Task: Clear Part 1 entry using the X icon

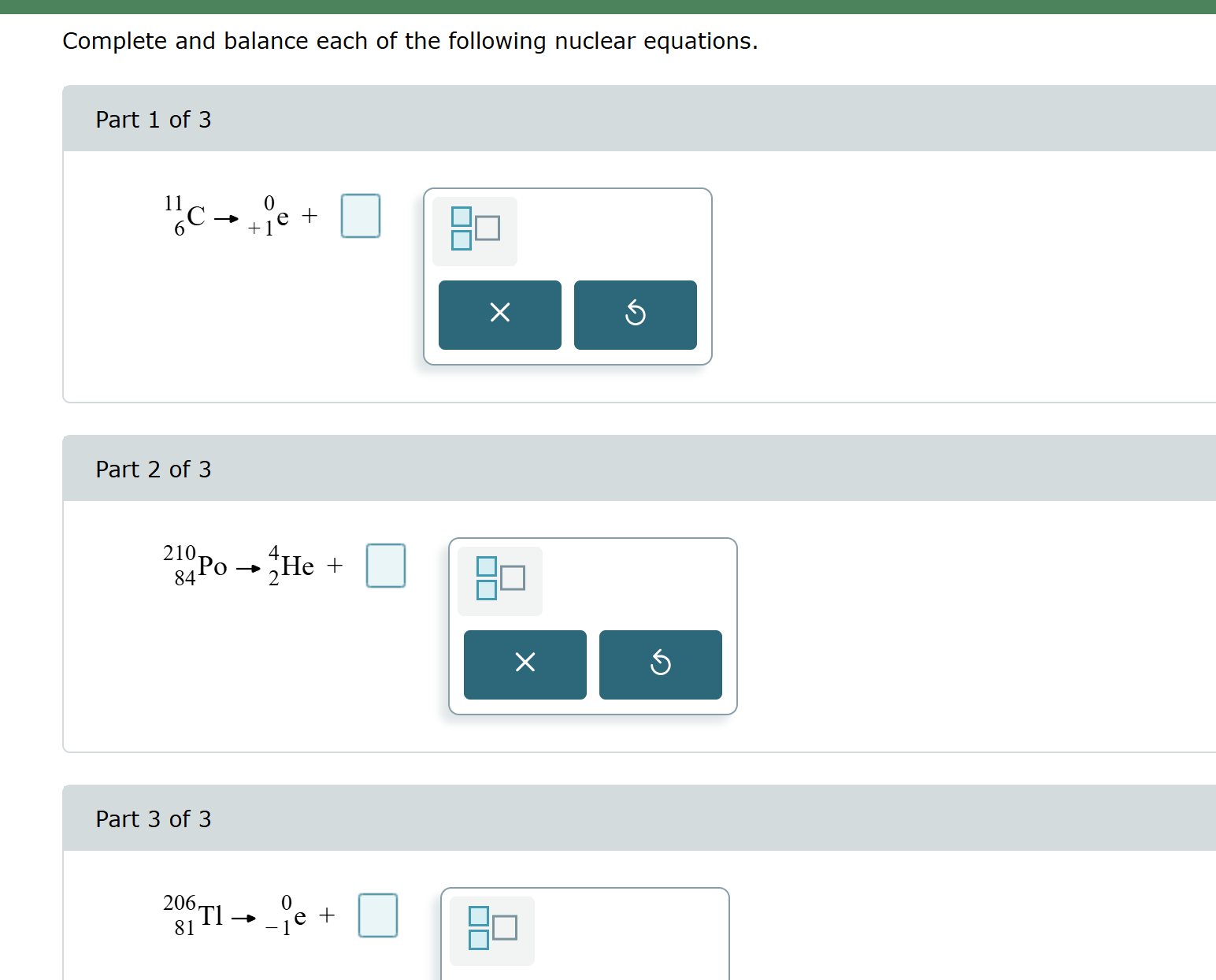Action: pos(499,314)
